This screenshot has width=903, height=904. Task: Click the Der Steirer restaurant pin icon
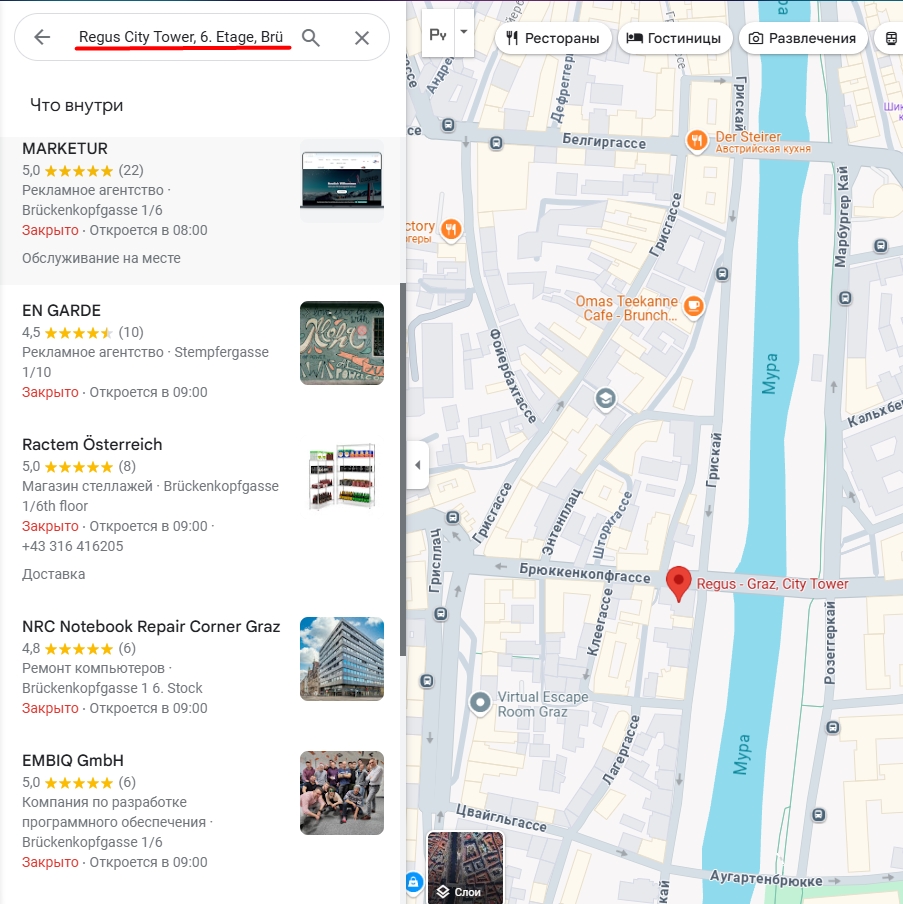(697, 141)
